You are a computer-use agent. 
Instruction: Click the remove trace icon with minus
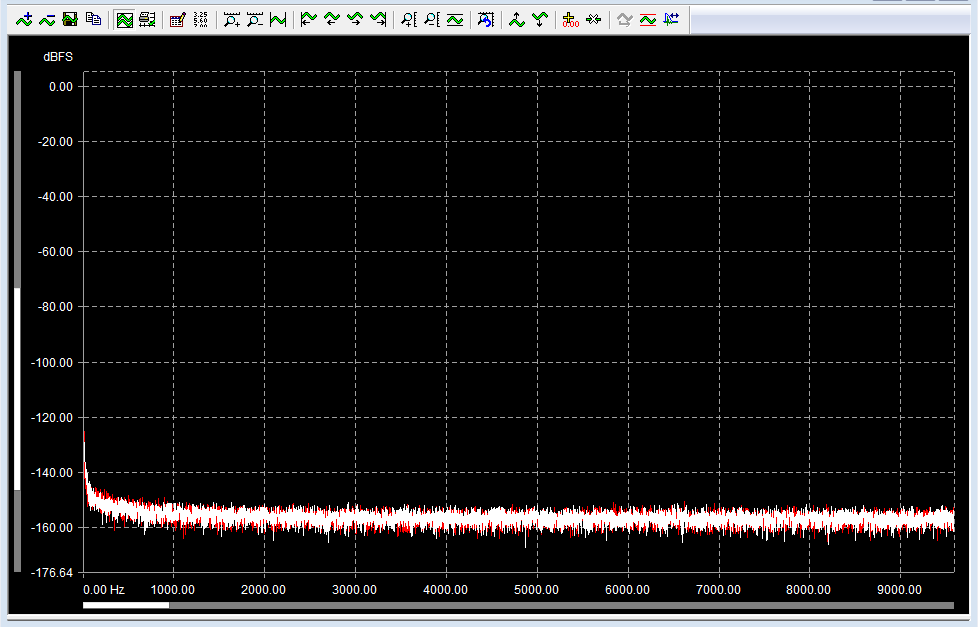47,20
